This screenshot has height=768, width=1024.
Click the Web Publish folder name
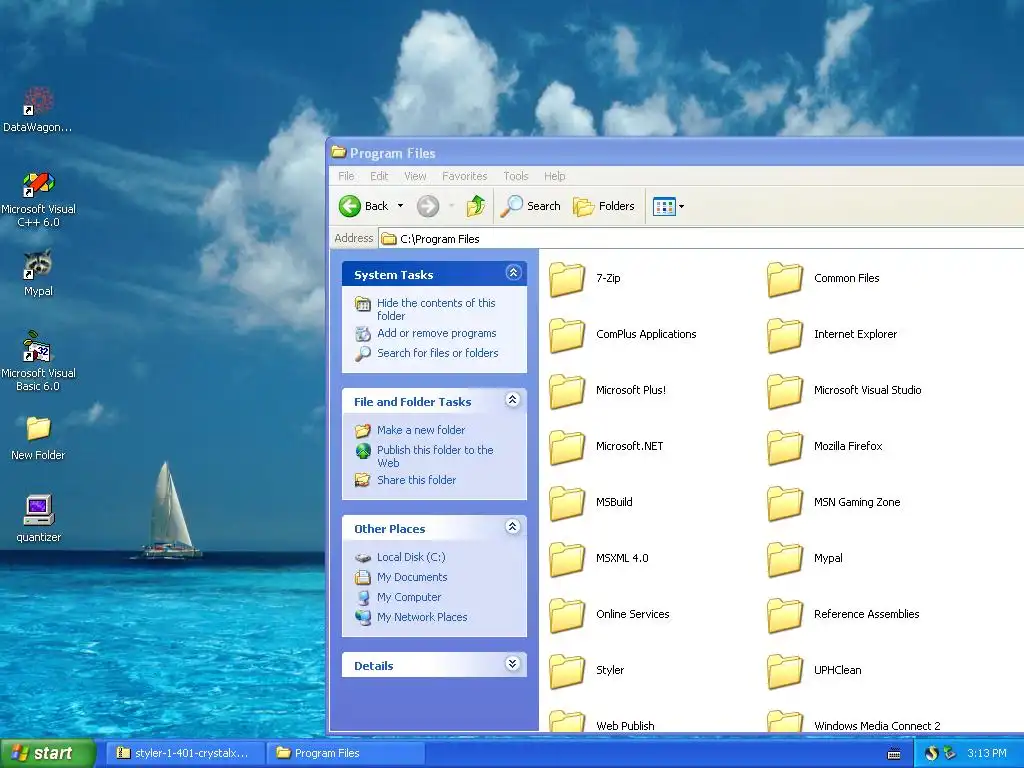[625, 726]
